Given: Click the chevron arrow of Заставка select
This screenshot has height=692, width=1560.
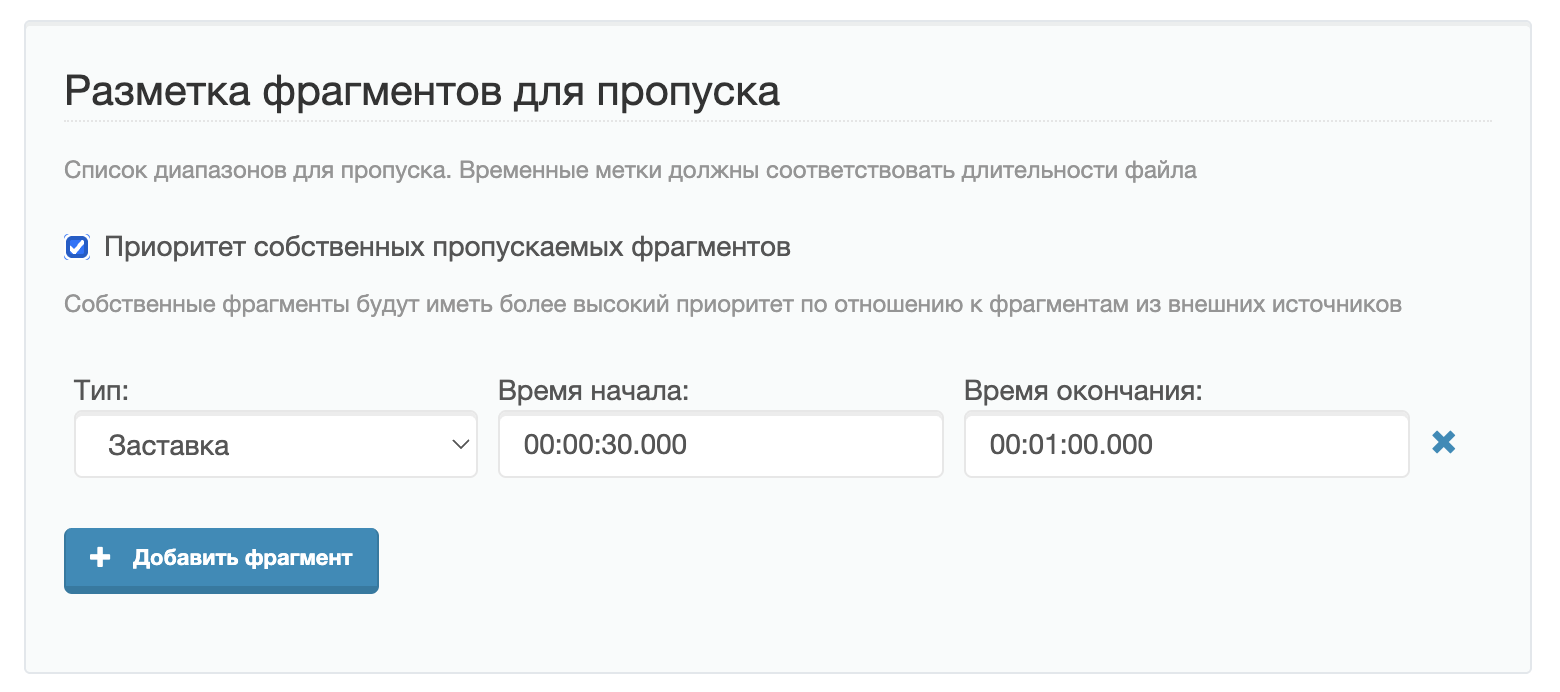Looking at the screenshot, I should coord(461,444).
